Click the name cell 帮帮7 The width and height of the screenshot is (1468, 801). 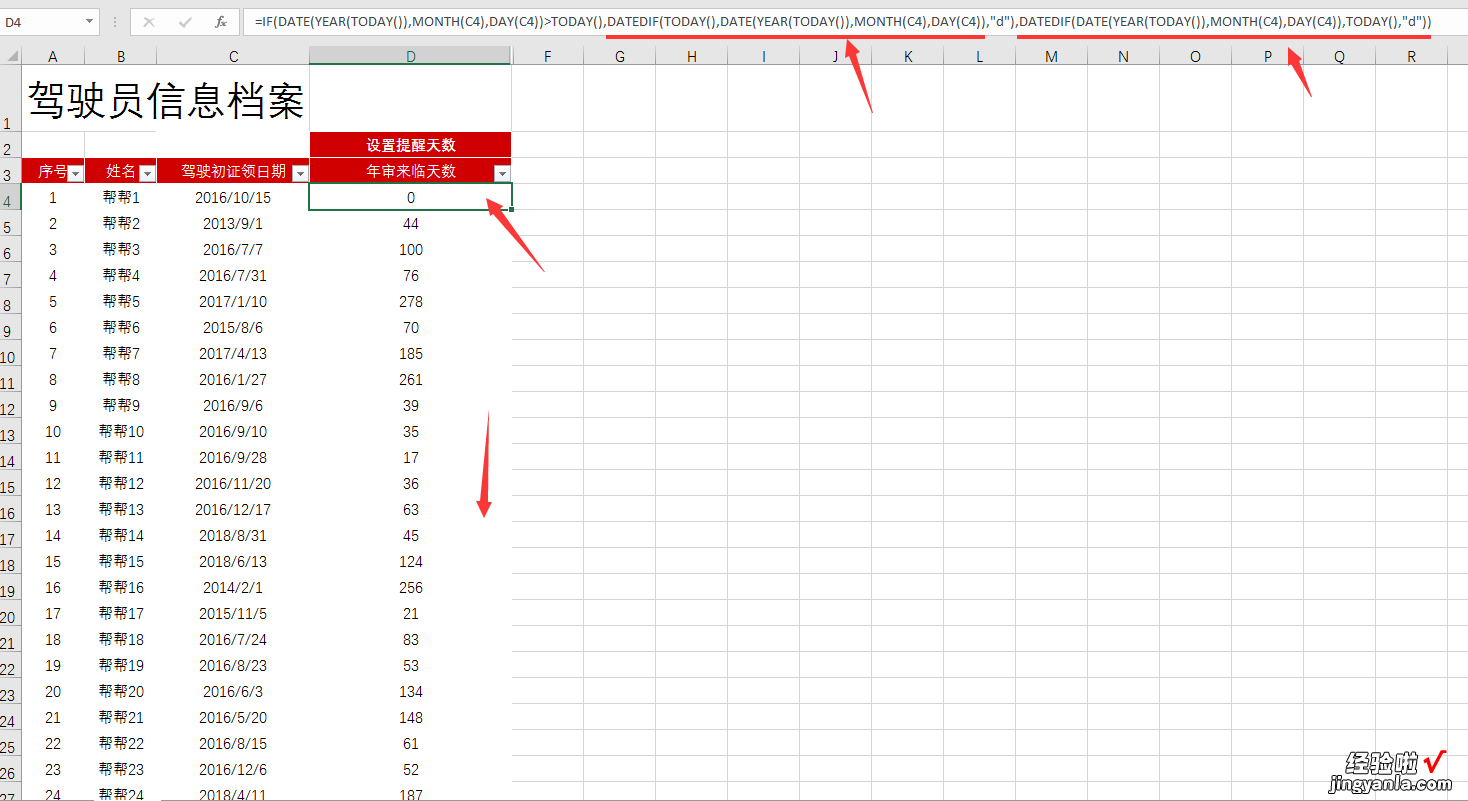(x=121, y=354)
